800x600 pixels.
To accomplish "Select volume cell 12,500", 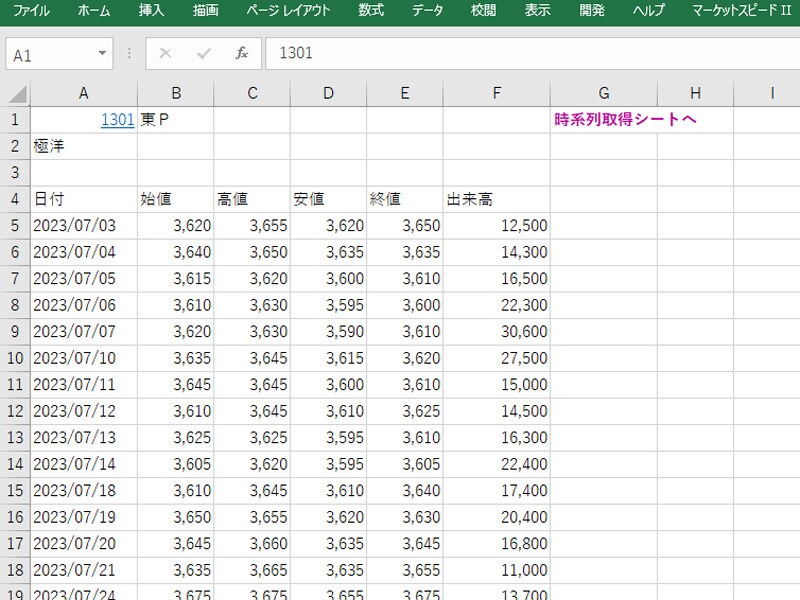I will click(496, 226).
